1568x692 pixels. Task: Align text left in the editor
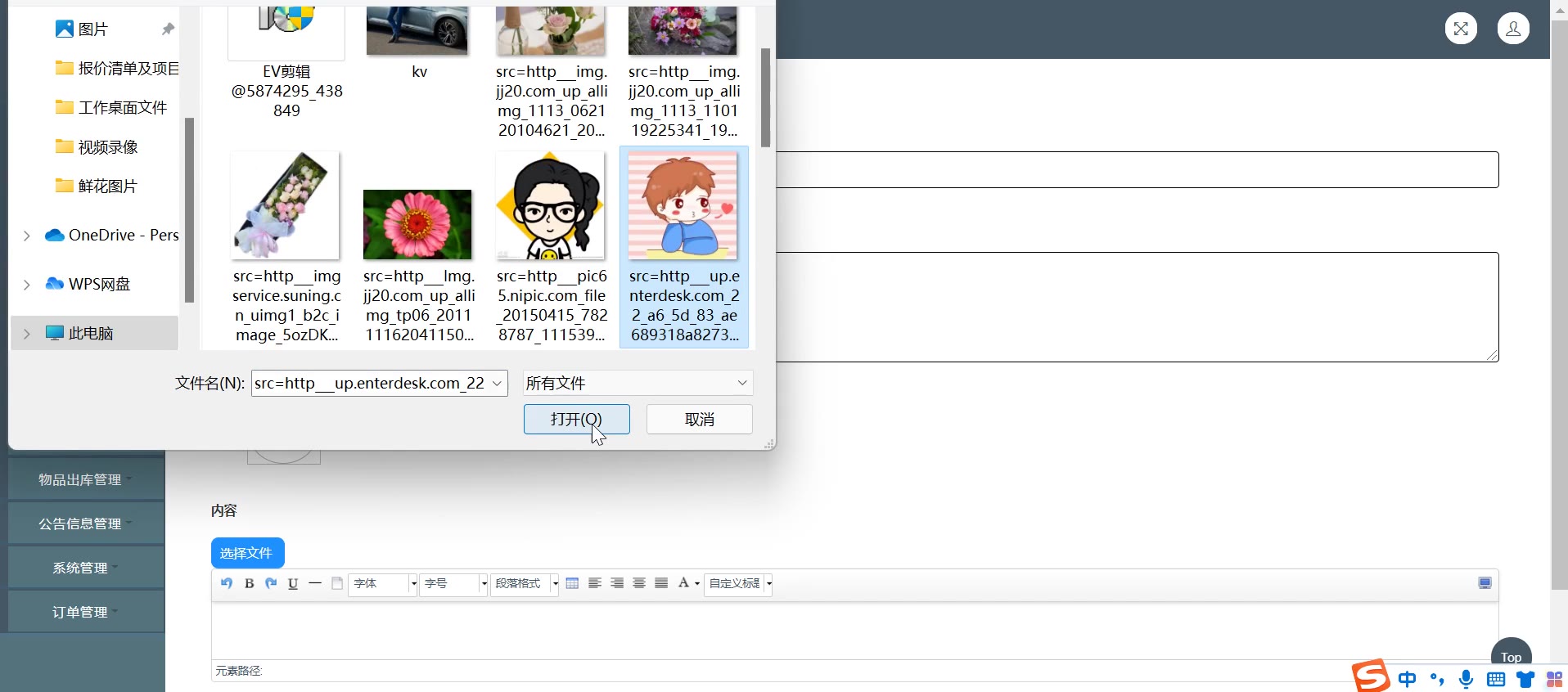tap(595, 583)
